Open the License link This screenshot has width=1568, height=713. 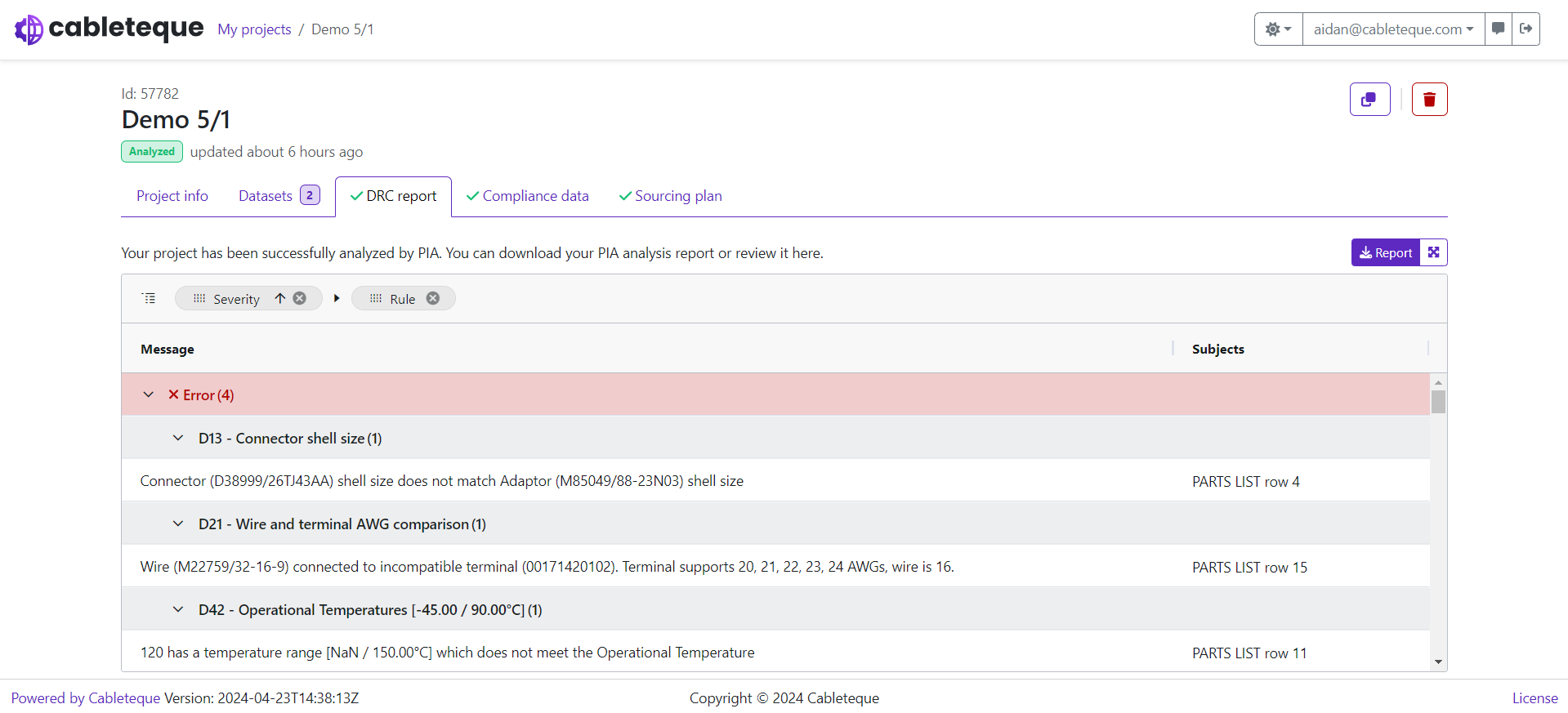[x=1534, y=698]
